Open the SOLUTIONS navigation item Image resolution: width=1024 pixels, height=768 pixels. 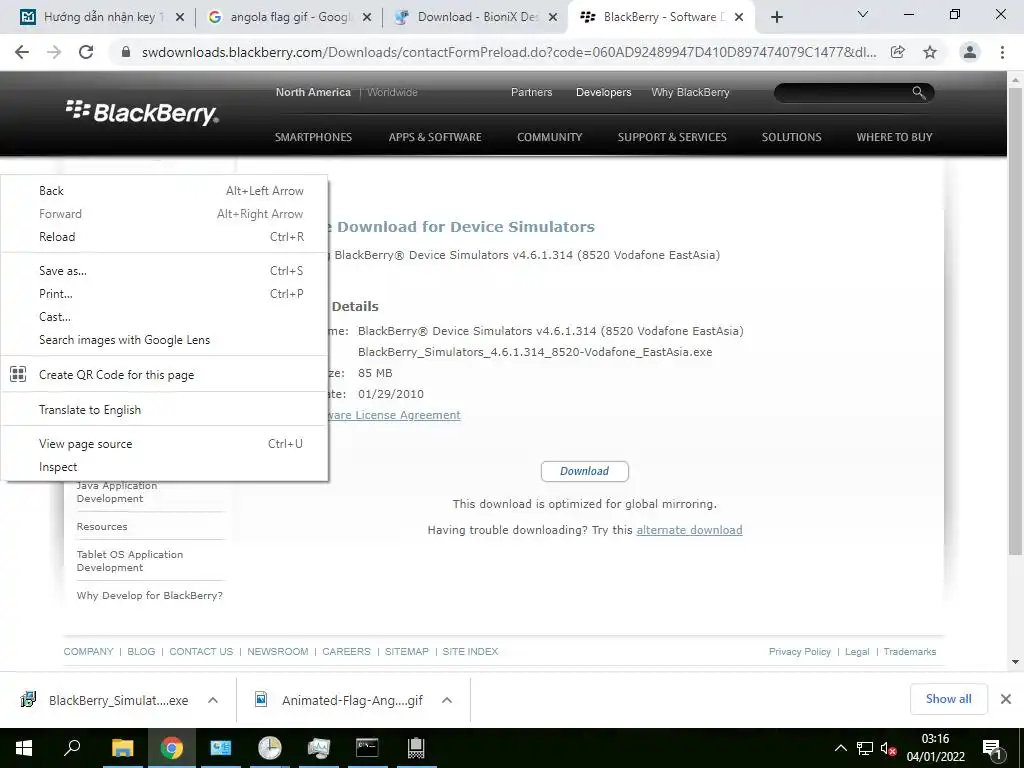792,137
